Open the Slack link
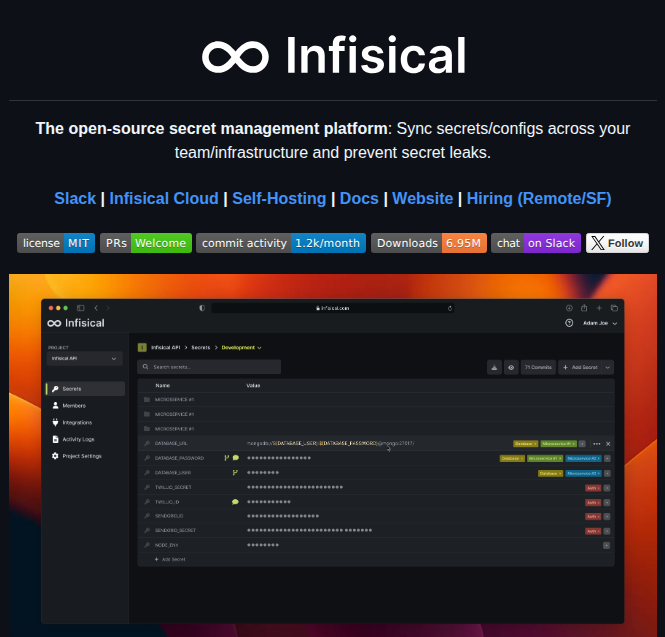 tap(75, 198)
